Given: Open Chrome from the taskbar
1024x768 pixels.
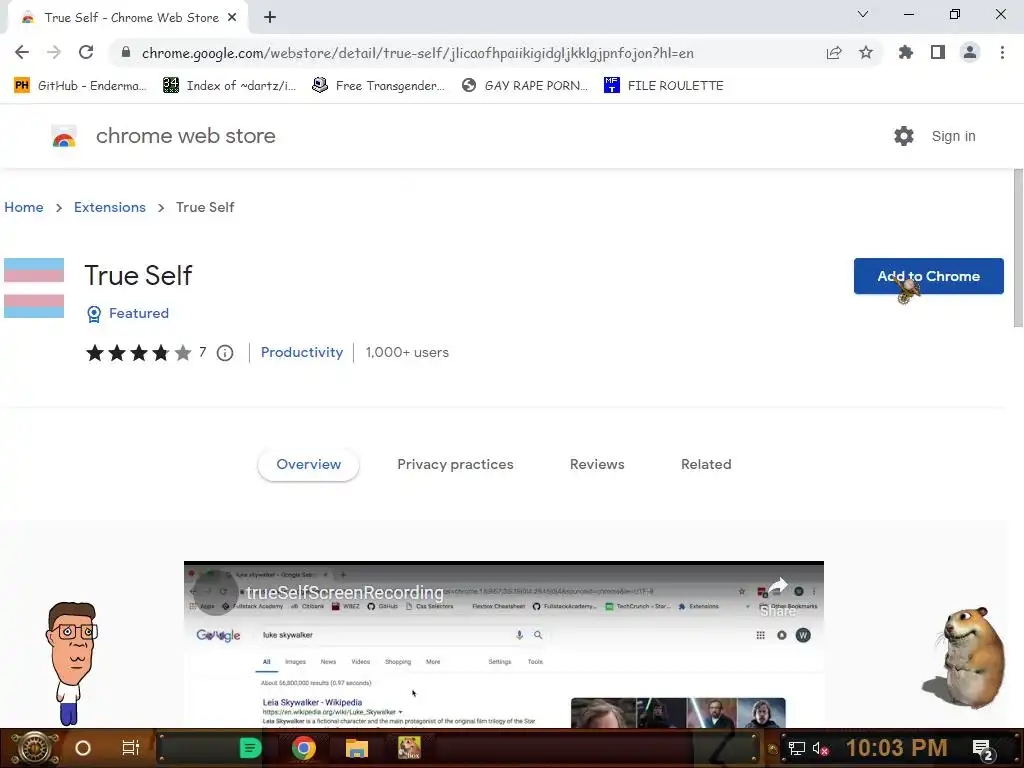Looking at the screenshot, I should point(304,748).
